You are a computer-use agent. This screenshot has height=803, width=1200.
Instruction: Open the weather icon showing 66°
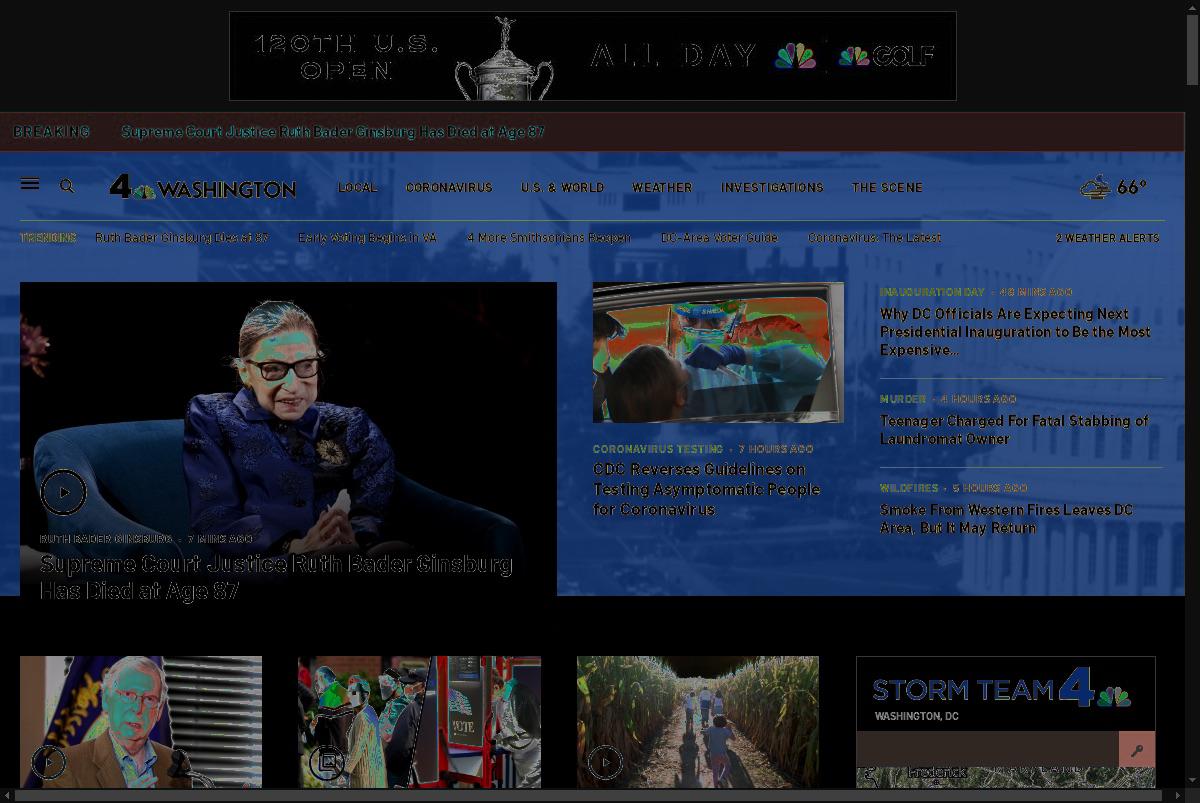click(1096, 187)
